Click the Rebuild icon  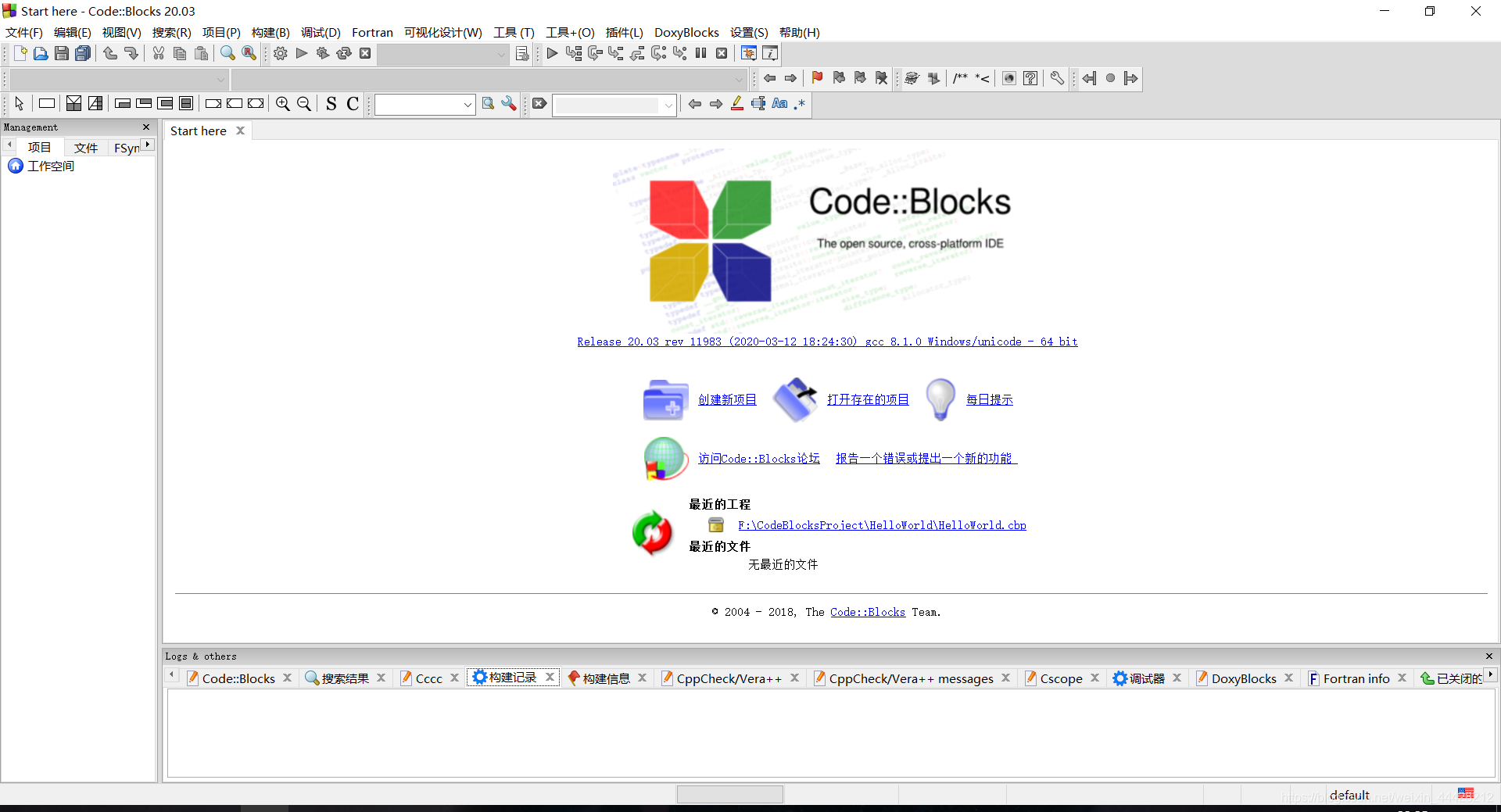(x=344, y=53)
